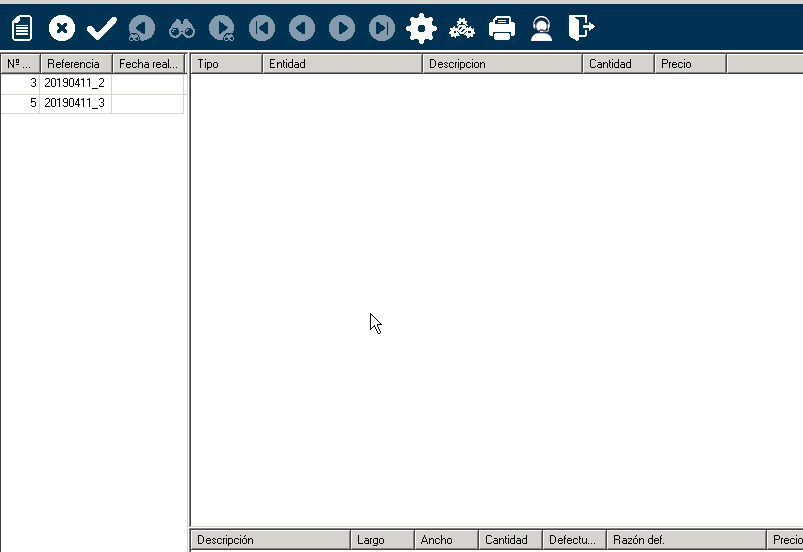The height and width of the screenshot is (552, 803).
Task: Go to the first record
Action: tap(262, 29)
